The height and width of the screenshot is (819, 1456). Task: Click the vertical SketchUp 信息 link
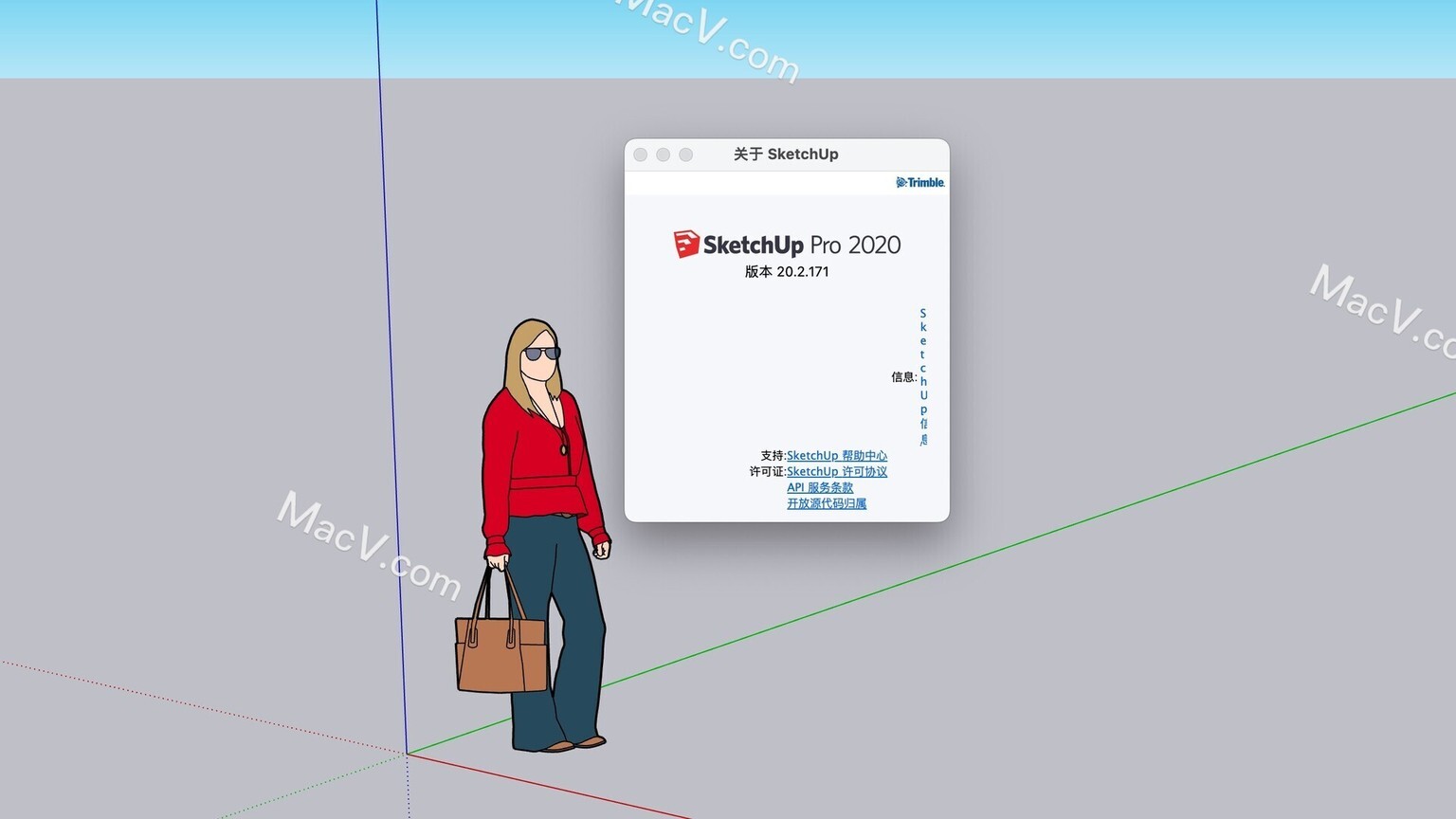pos(923,376)
